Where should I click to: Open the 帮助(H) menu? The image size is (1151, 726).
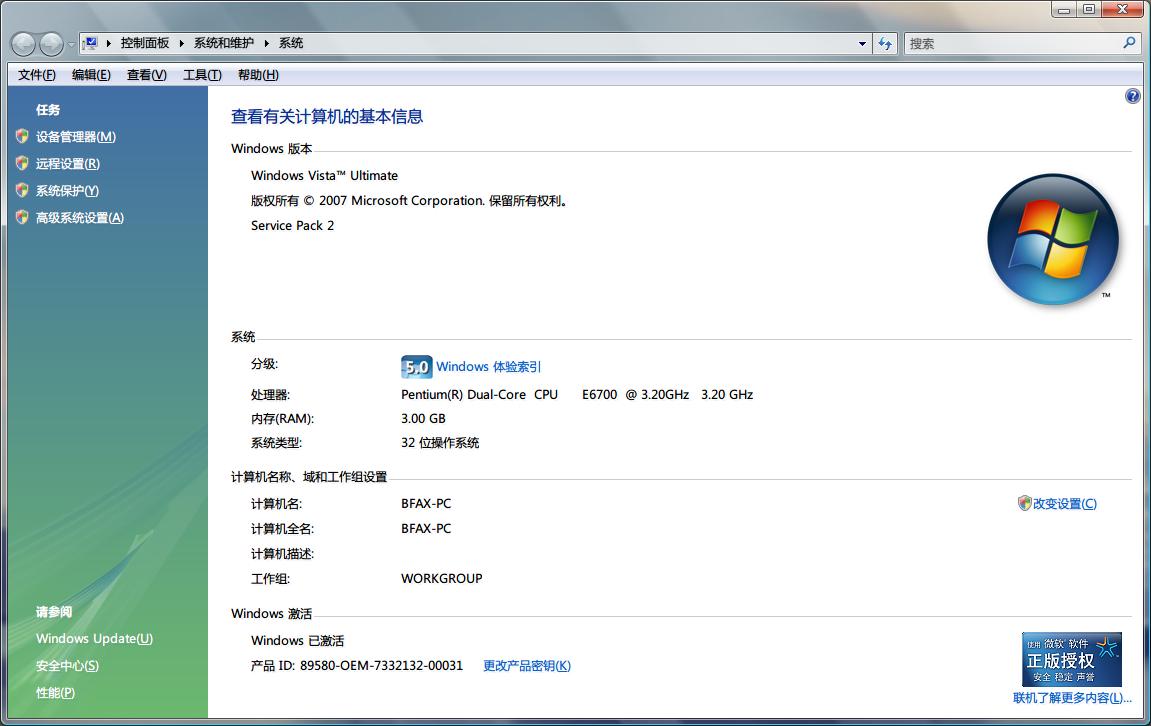[x=258, y=75]
